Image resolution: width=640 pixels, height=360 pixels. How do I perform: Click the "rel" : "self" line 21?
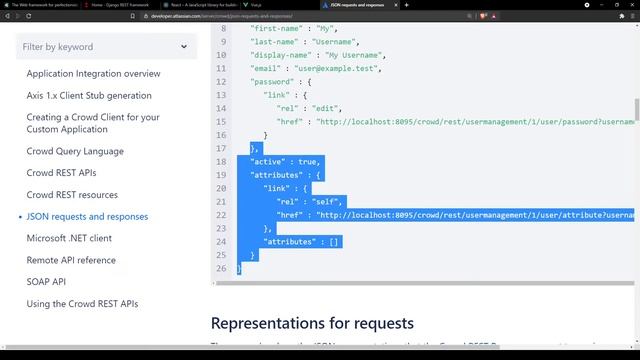coord(309,202)
